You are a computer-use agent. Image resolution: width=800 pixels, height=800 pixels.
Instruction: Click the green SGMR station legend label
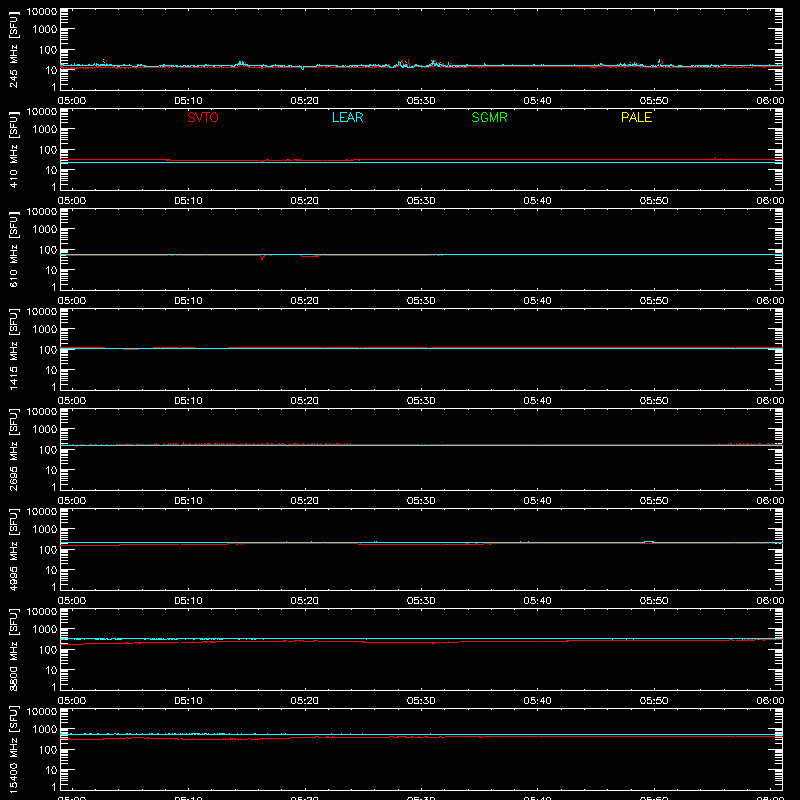pos(489,117)
